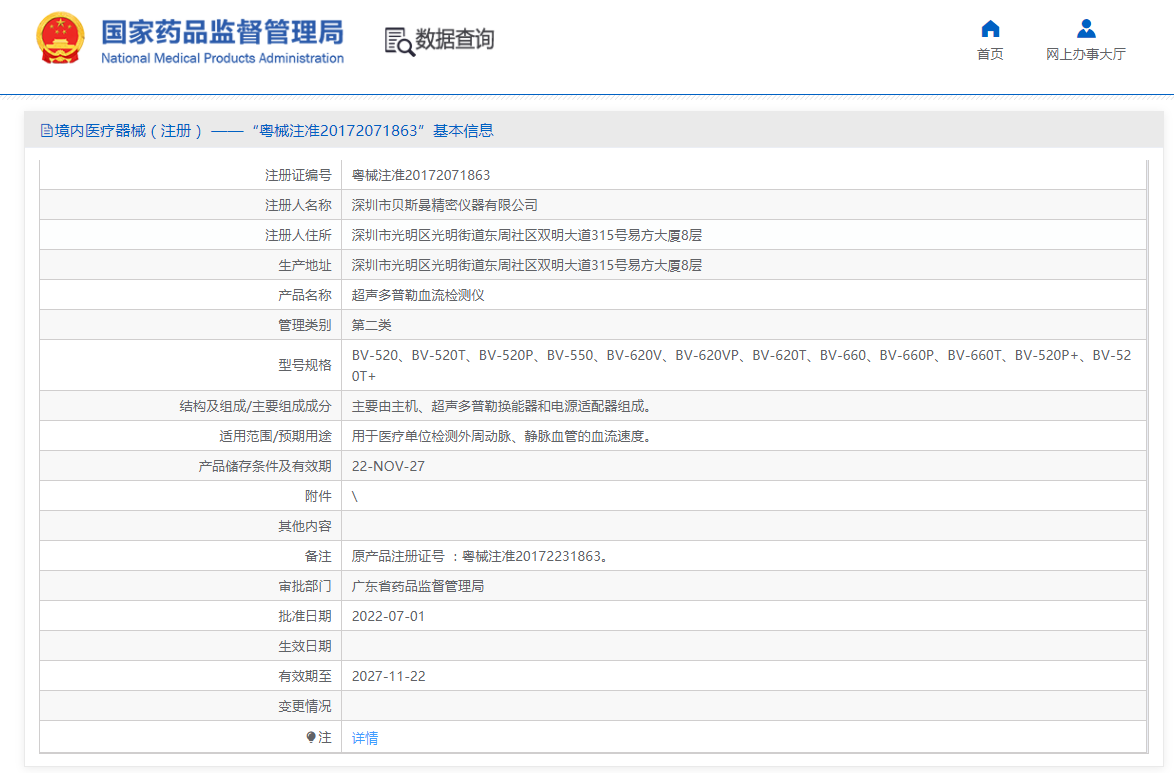Click the 附件 label

click(318, 496)
